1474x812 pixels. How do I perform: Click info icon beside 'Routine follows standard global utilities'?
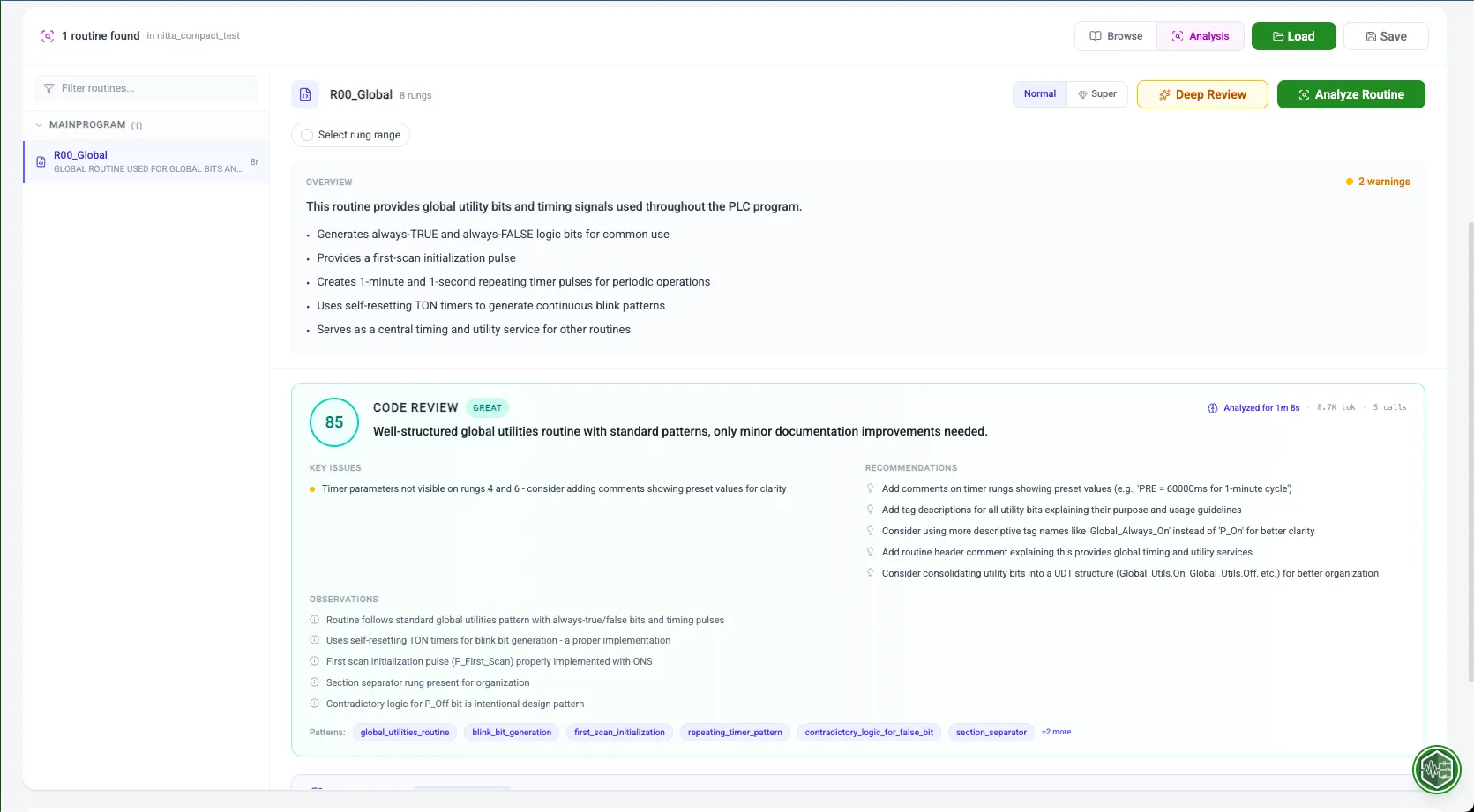[x=314, y=620]
